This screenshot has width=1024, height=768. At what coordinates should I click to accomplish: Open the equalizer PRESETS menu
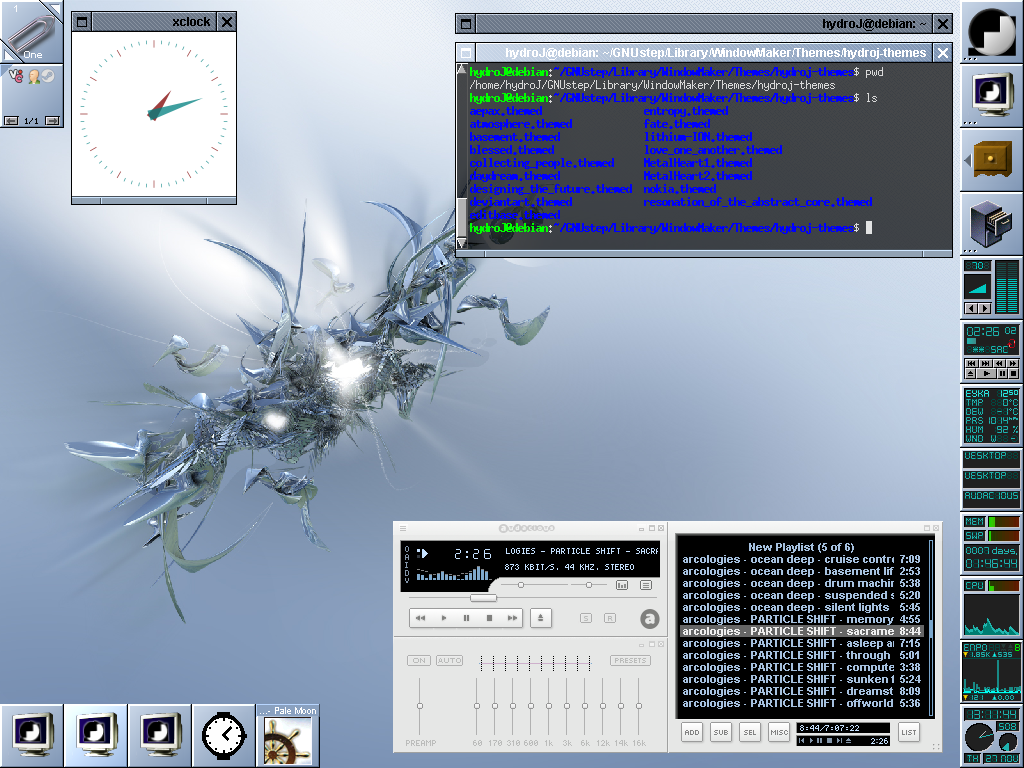coord(630,660)
